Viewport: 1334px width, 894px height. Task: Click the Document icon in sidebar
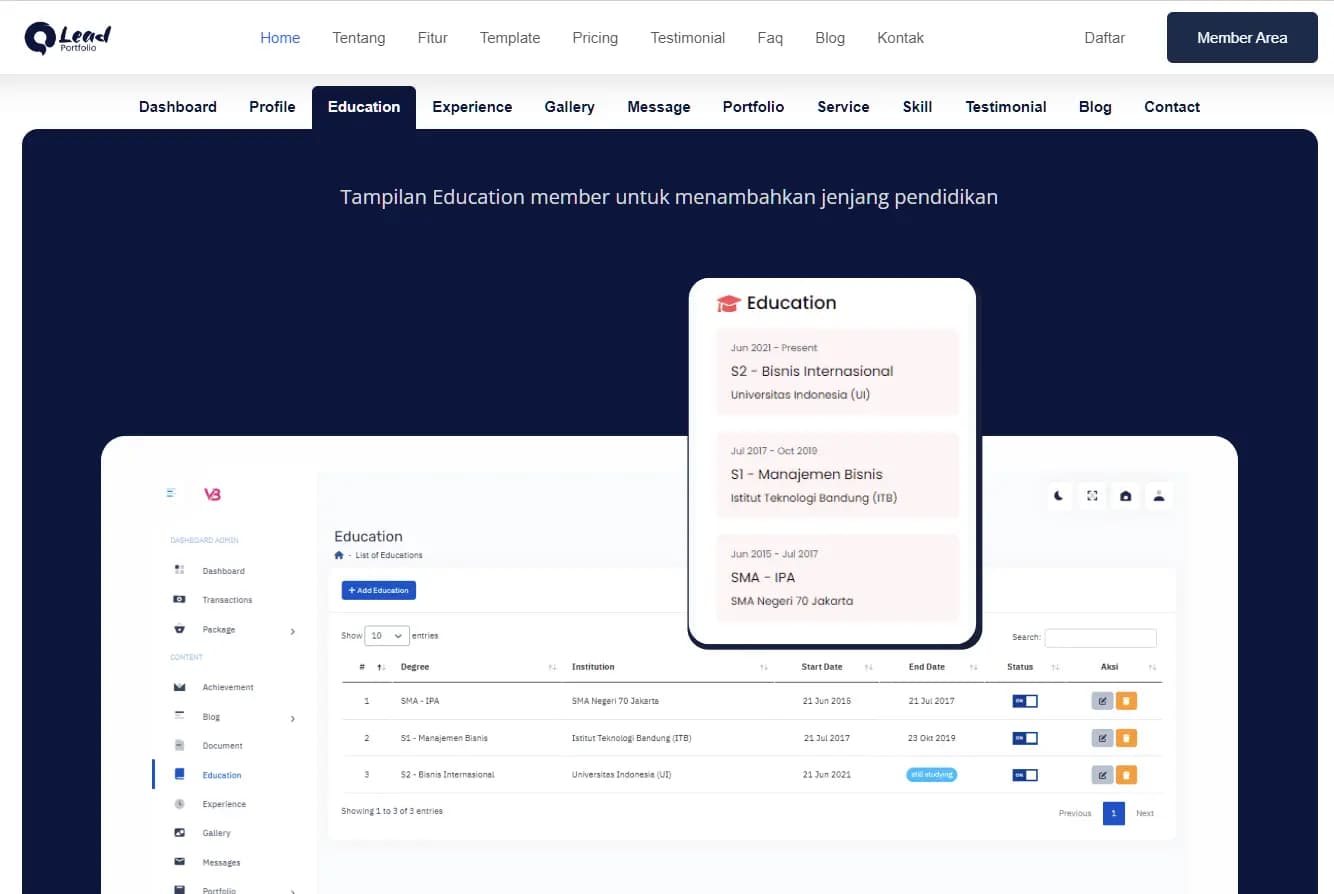179,745
